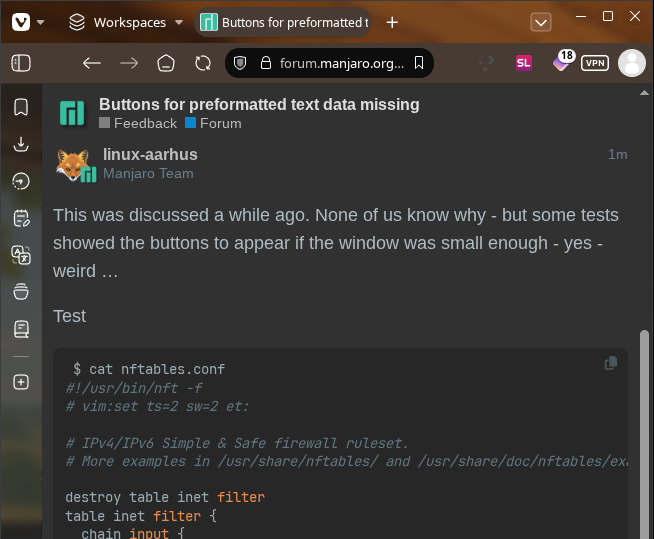Screen dimensions: 654x539
Task: Open the Reading List panel in sidebar
Action: pos(21,329)
